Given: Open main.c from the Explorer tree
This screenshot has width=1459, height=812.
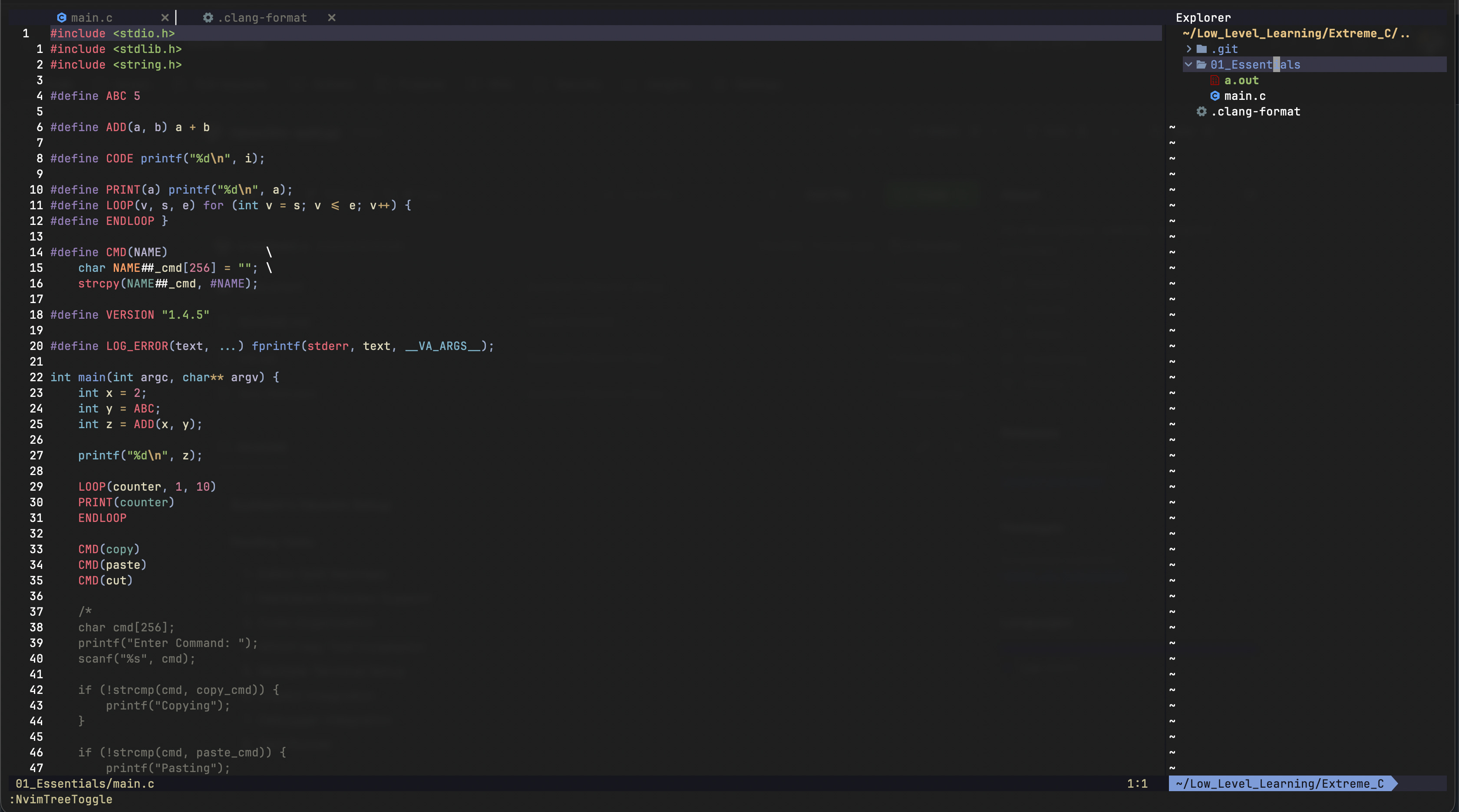Looking at the screenshot, I should 1245,96.
